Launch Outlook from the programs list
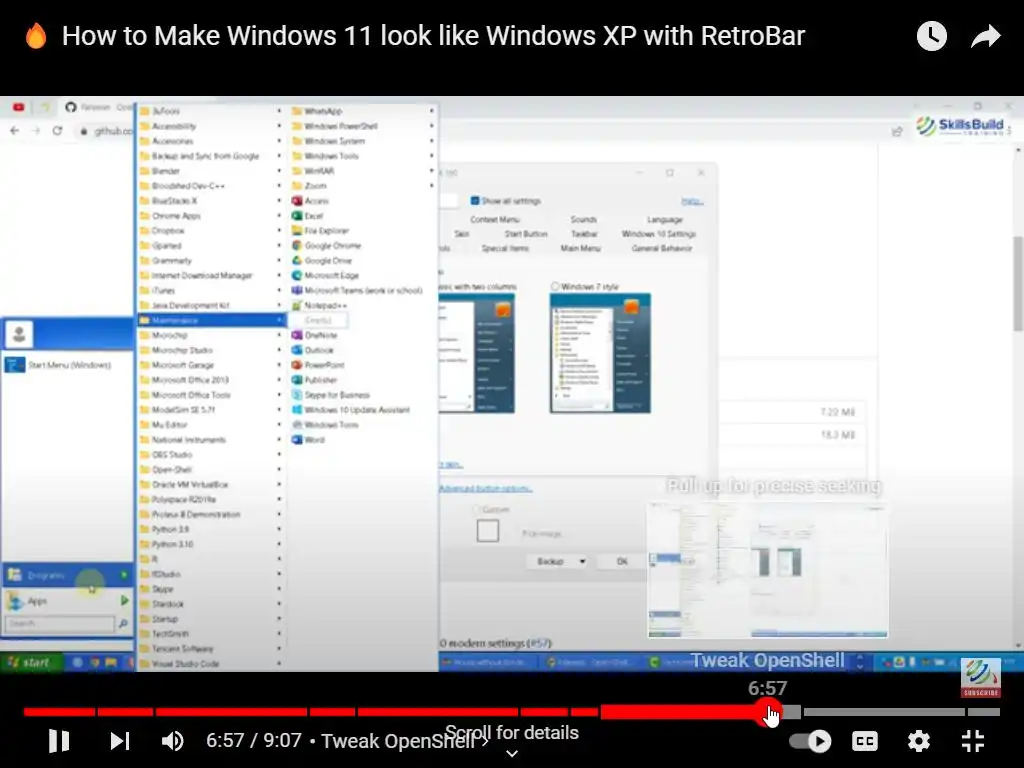1024x768 pixels. tap(362, 350)
